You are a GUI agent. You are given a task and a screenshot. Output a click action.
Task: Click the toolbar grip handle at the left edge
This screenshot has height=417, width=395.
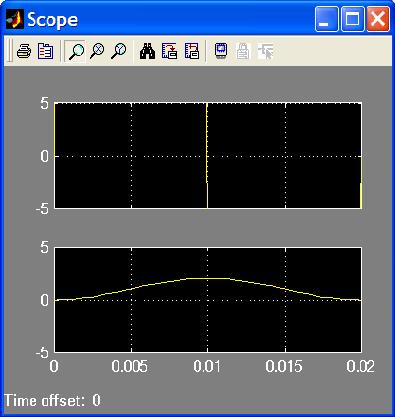[10, 51]
